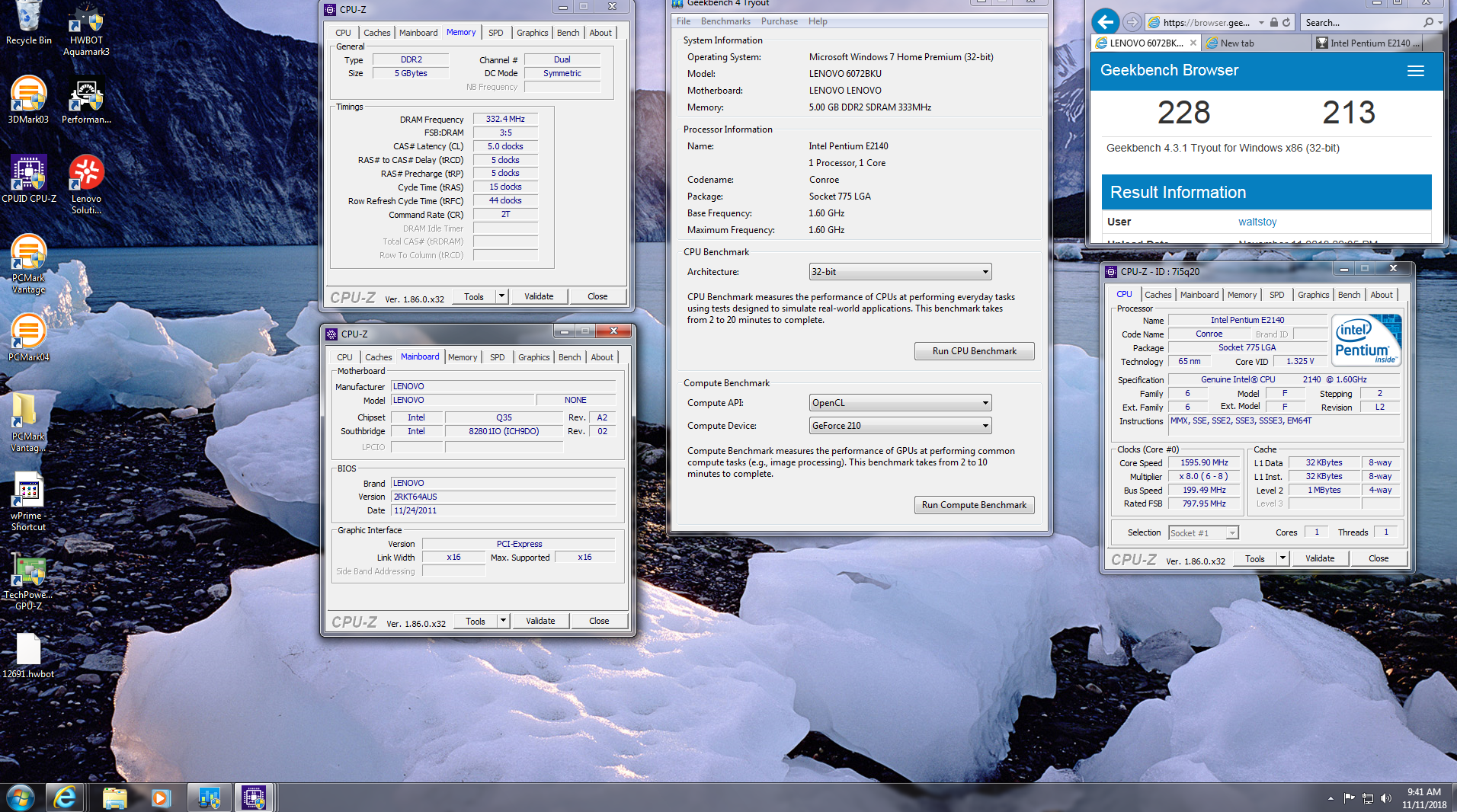Open Tools dropdown arrow in Memory CPU-Z window
Image resolution: width=1457 pixels, height=812 pixels.
pos(501,296)
